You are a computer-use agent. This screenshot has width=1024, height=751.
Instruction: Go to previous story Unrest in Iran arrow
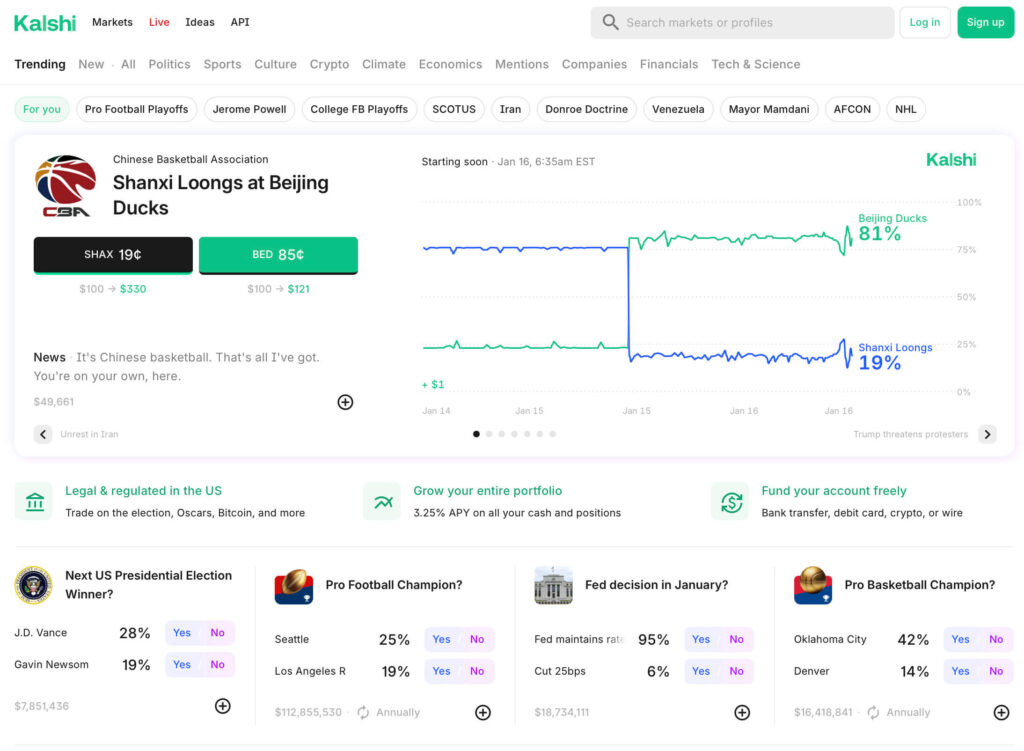43,434
